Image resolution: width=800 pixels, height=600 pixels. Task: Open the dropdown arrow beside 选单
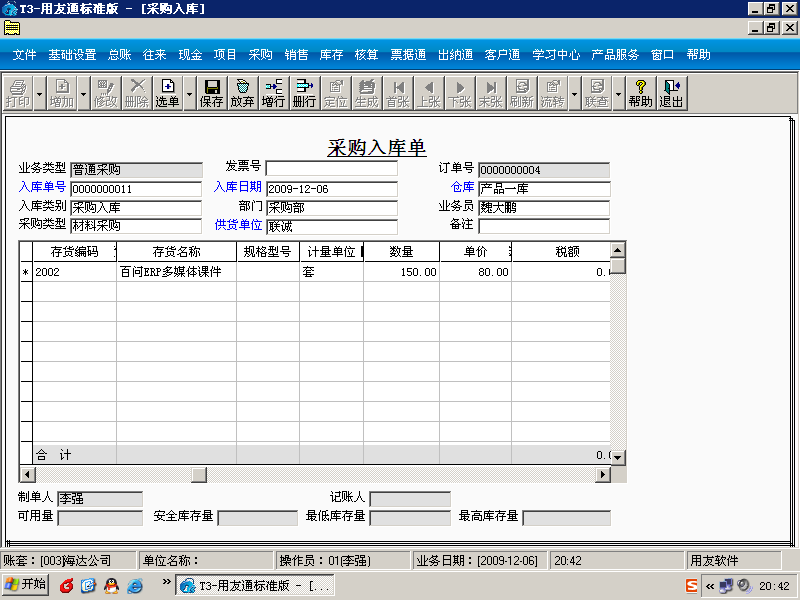pos(189,93)
